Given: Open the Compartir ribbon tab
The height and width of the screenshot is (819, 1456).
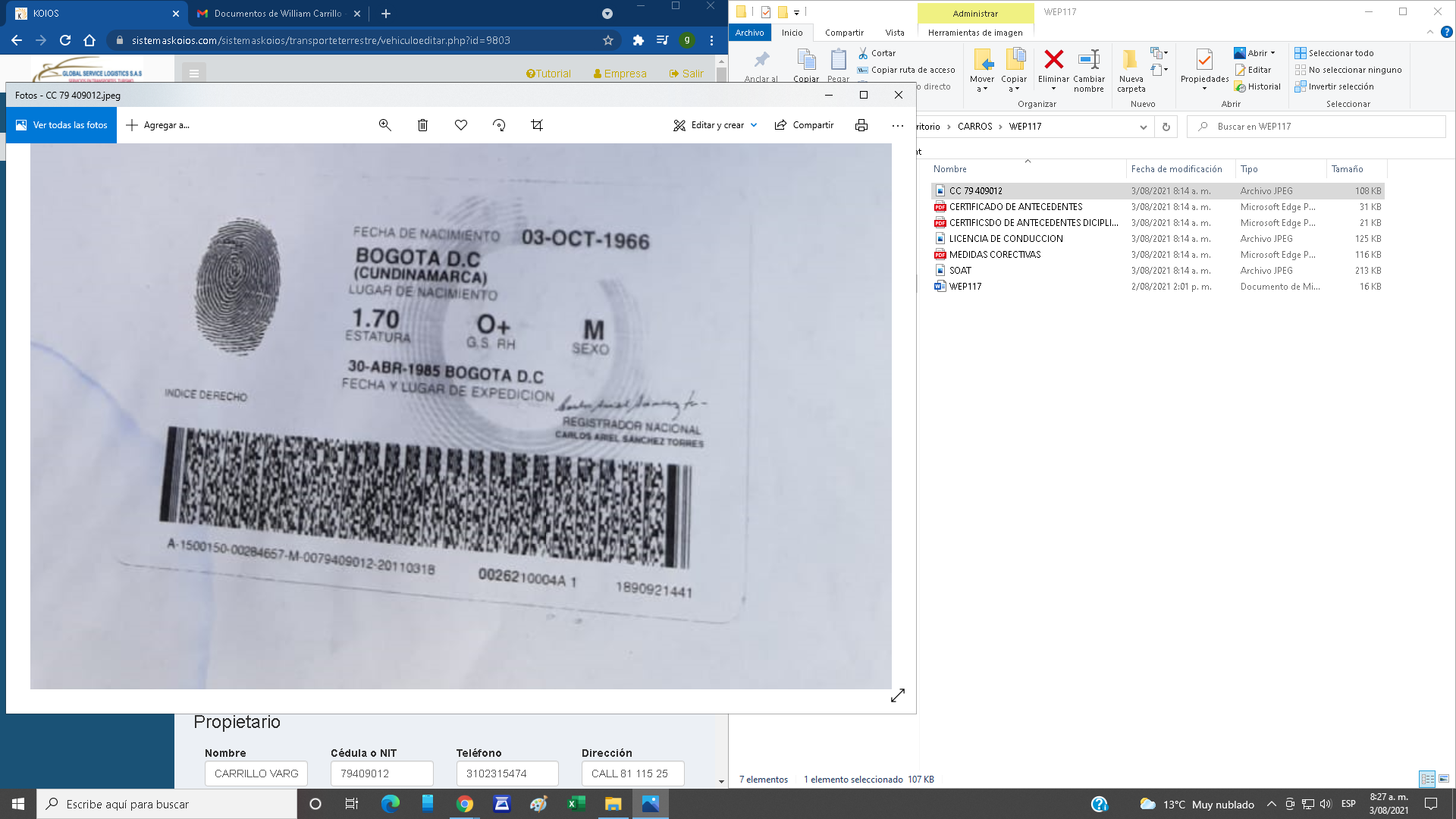Looking at the screenshot, I should (844, 33).
